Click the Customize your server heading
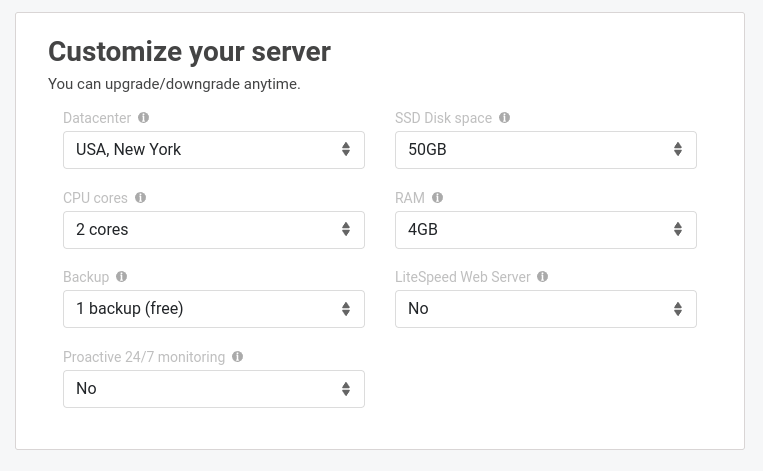Screen dimensions: 763x471 pos(189,52)
